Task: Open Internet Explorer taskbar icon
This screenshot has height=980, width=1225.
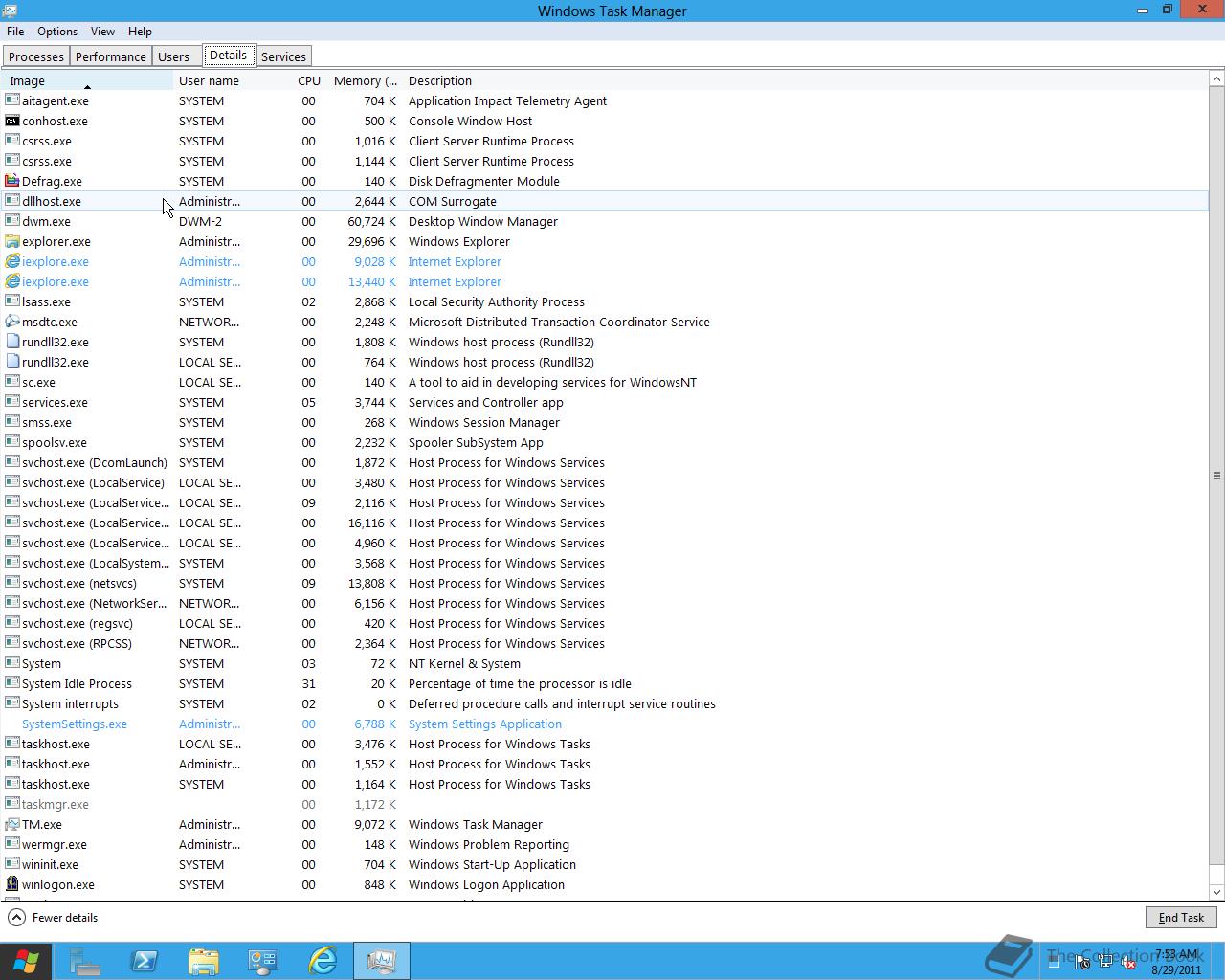Action: click(323, 961)
